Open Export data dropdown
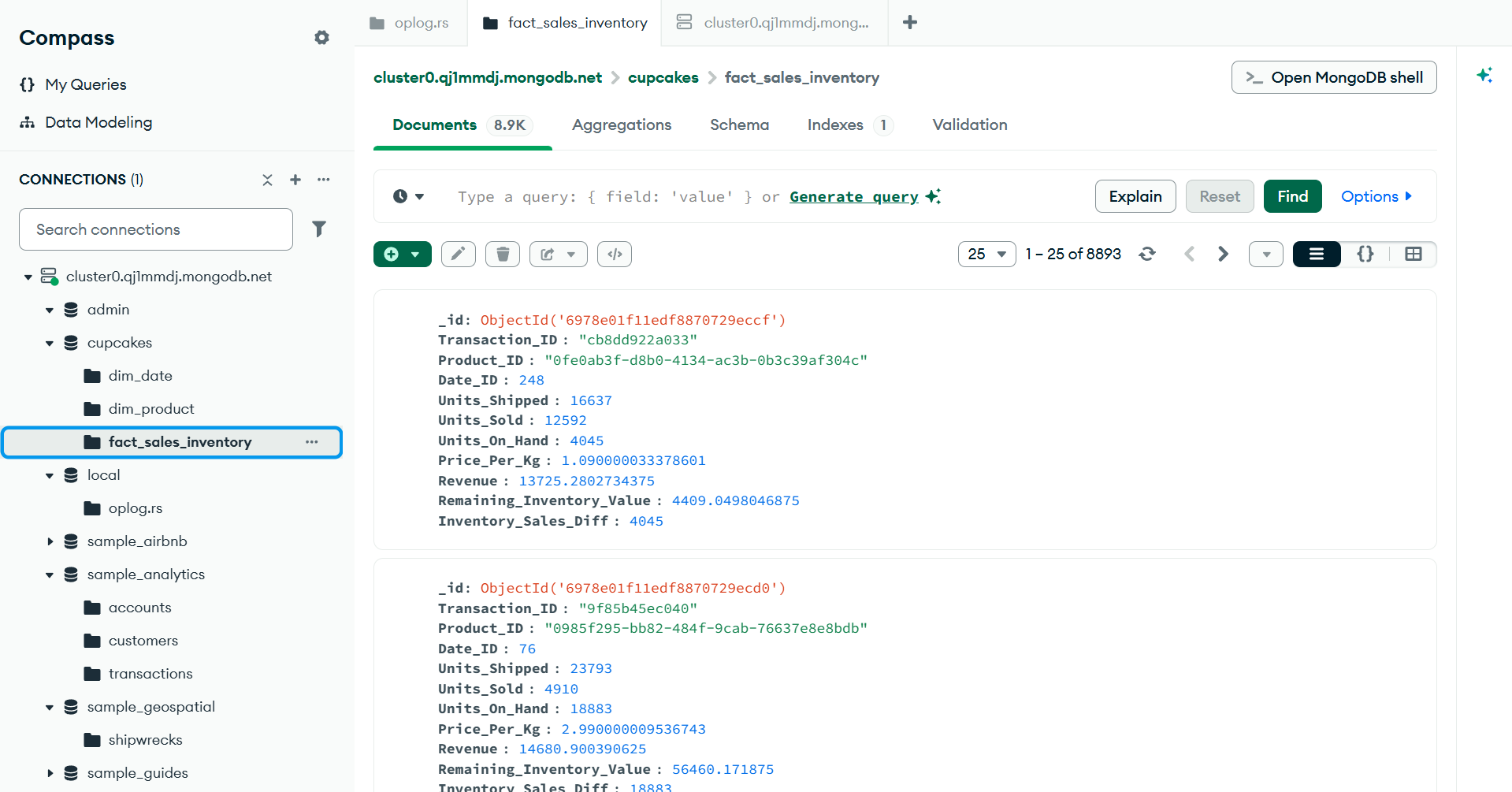 pyautogui.click(x=559, y=254)
